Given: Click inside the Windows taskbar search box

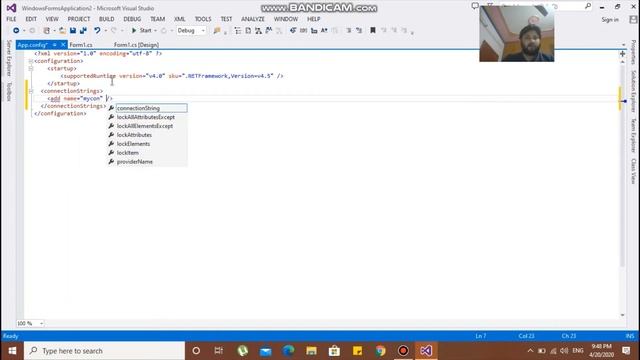Looking at the screenshot, I should 104,351.
